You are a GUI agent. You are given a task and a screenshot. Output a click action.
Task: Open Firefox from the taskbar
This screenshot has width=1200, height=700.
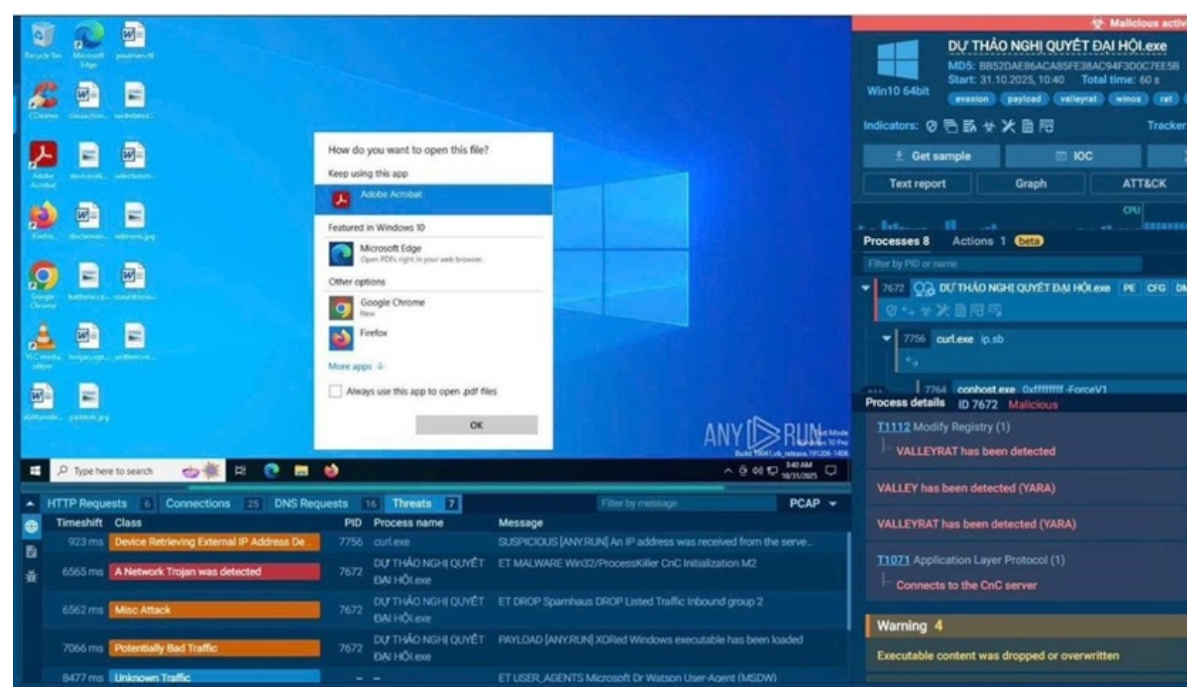point(331,470)
